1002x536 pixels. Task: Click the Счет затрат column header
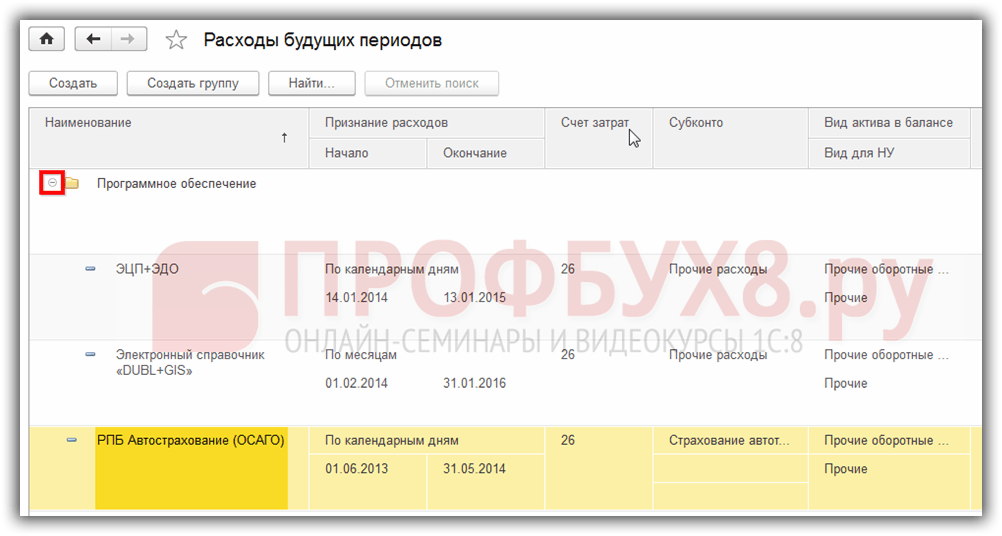pyautogui.click(x=597, y=123)
